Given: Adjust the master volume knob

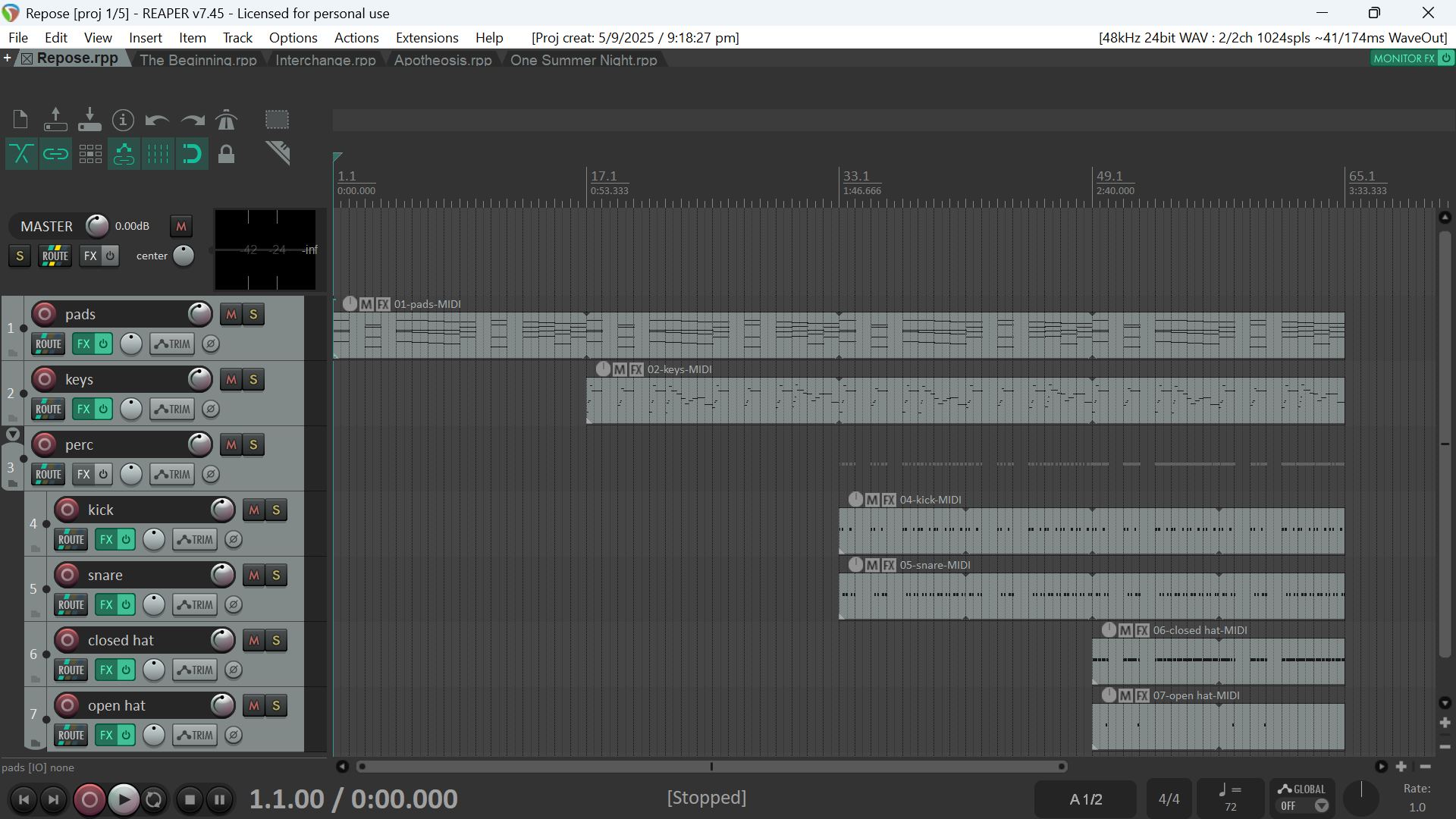Looking at the screenshot, I should click(x=97, y=226).
